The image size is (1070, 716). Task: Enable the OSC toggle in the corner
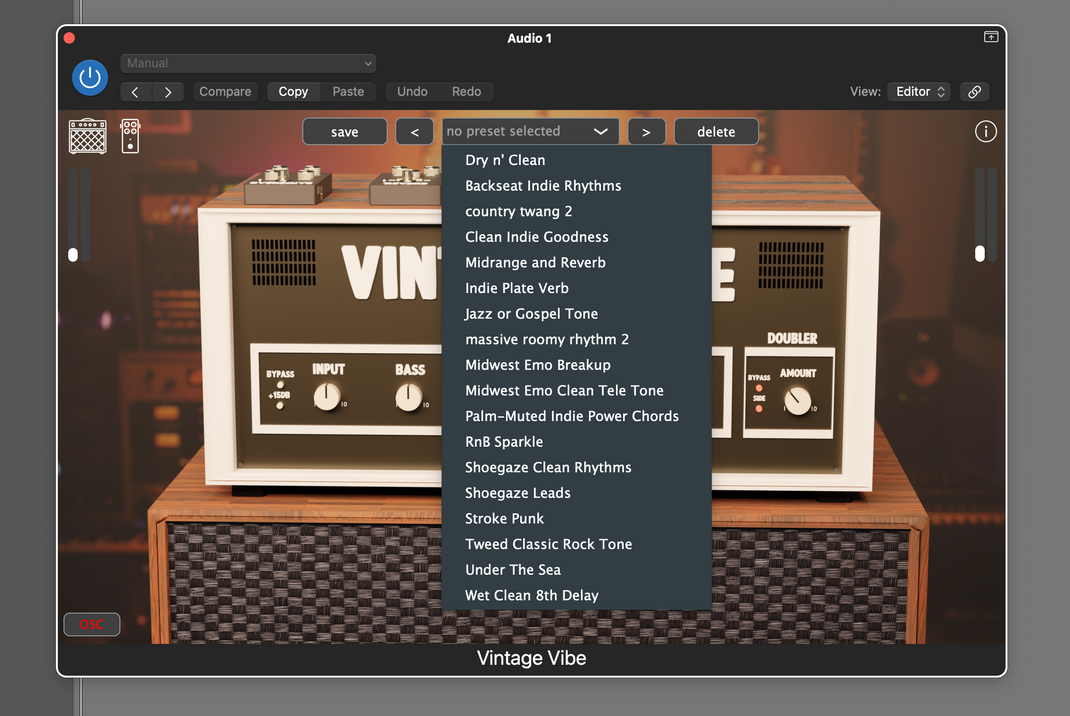pos(91,624)
